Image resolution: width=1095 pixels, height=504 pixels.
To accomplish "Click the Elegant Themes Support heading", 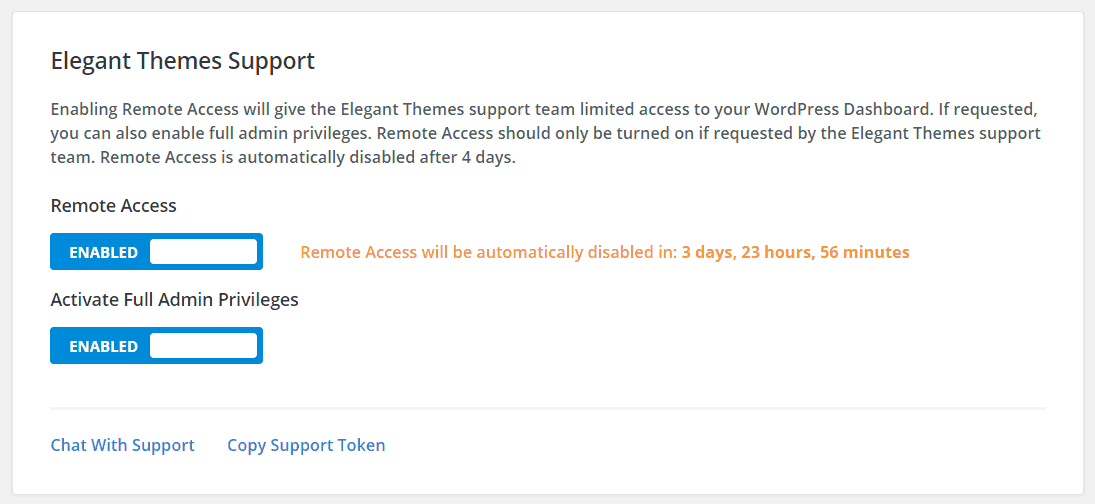I will (x=183, y=61).
